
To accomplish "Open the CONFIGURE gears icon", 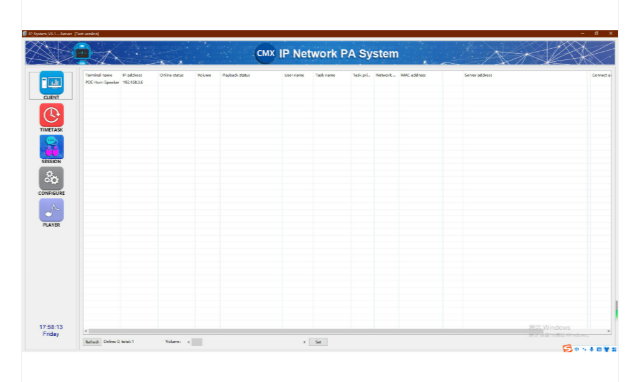I will point(51,178).
